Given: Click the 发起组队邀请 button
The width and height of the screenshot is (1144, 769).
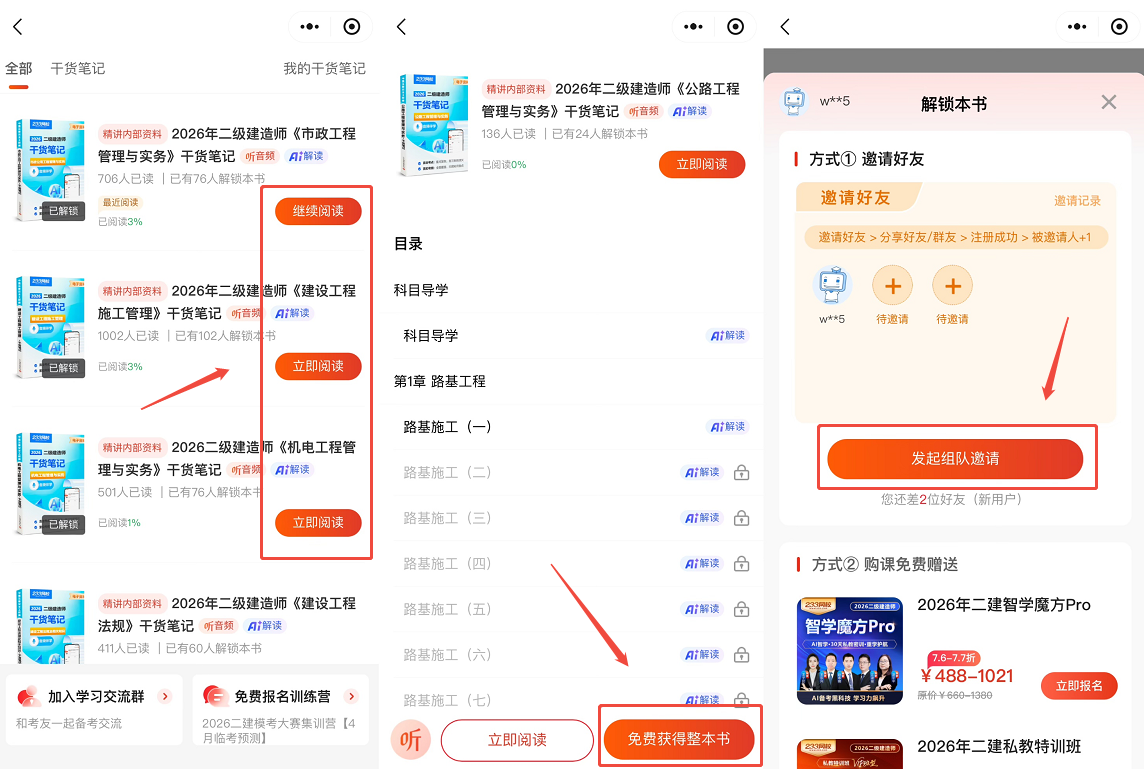Looking at the screenshot, I should click(x=955, y=459).
